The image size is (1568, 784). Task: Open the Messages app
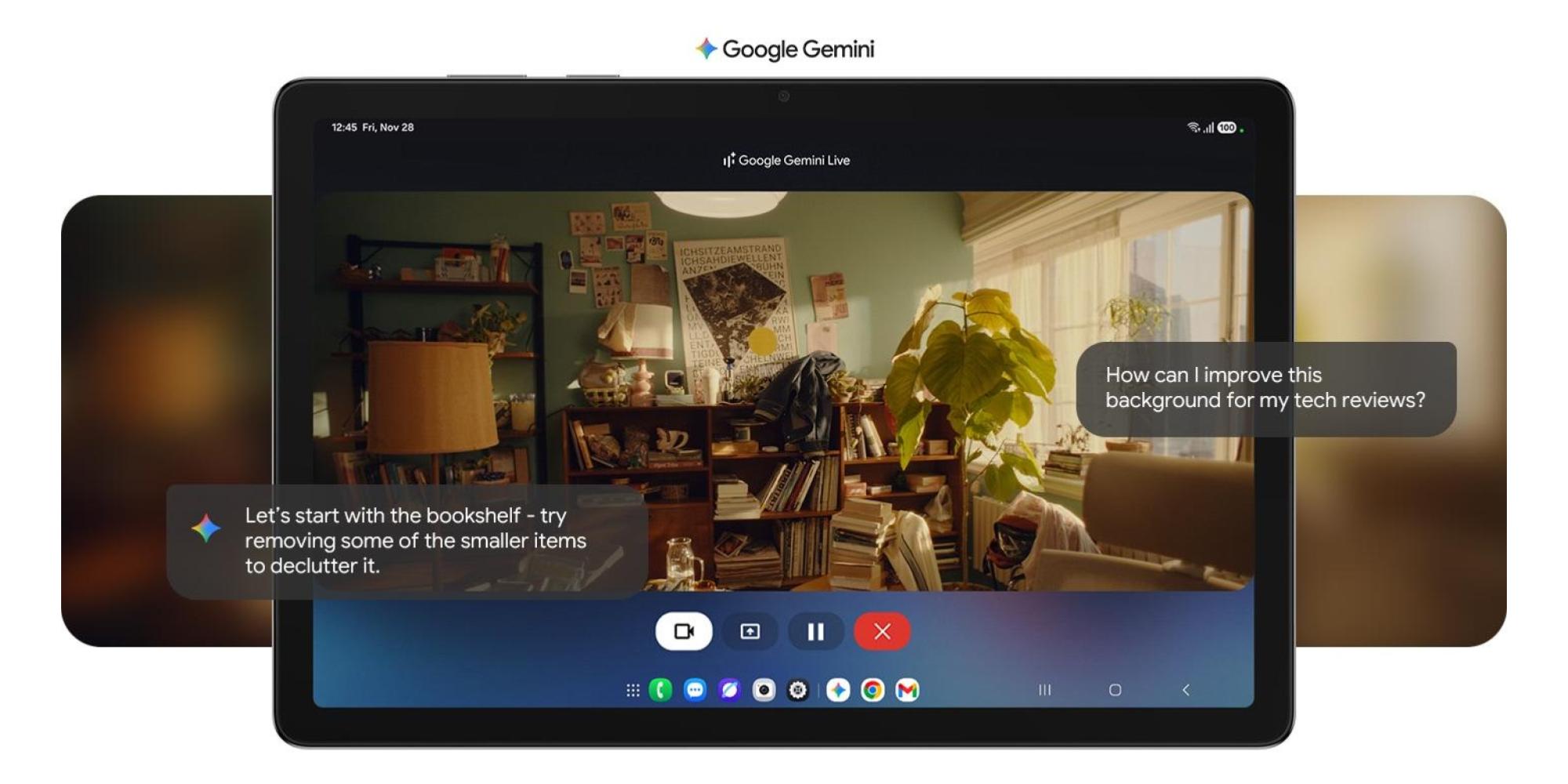695,690
